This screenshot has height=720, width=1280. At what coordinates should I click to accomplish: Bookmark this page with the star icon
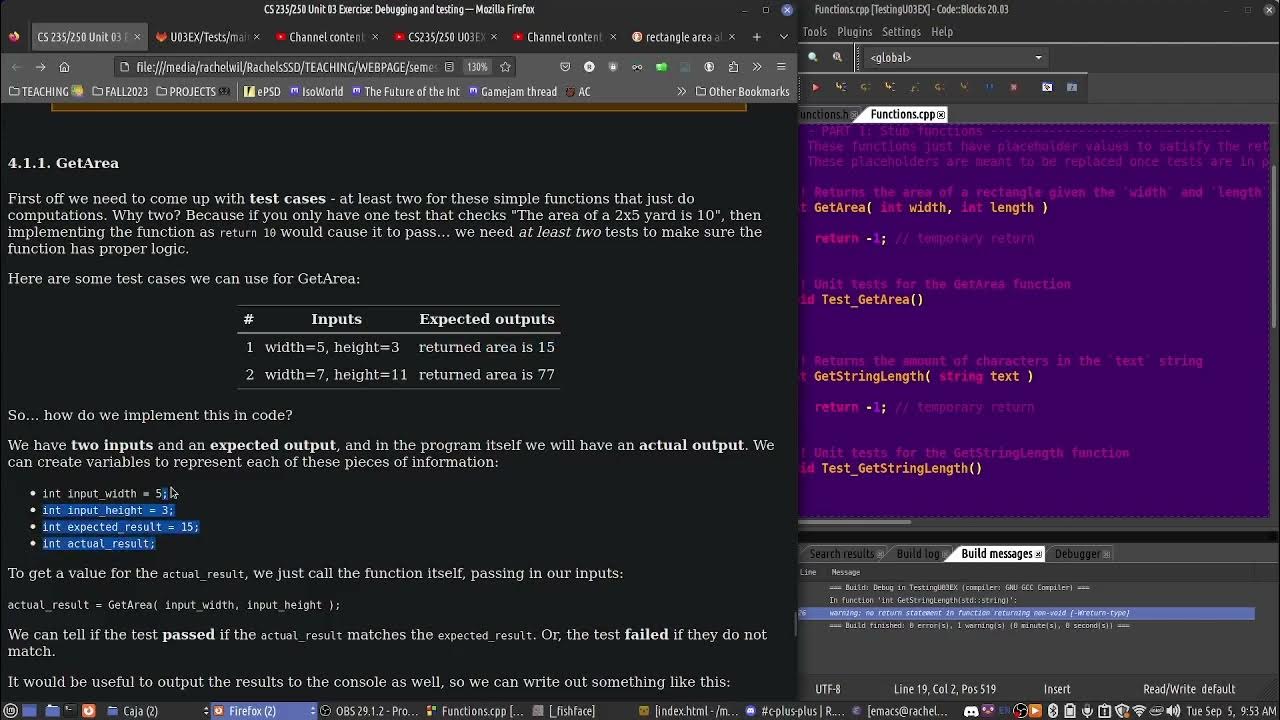(x=505, y=67)
